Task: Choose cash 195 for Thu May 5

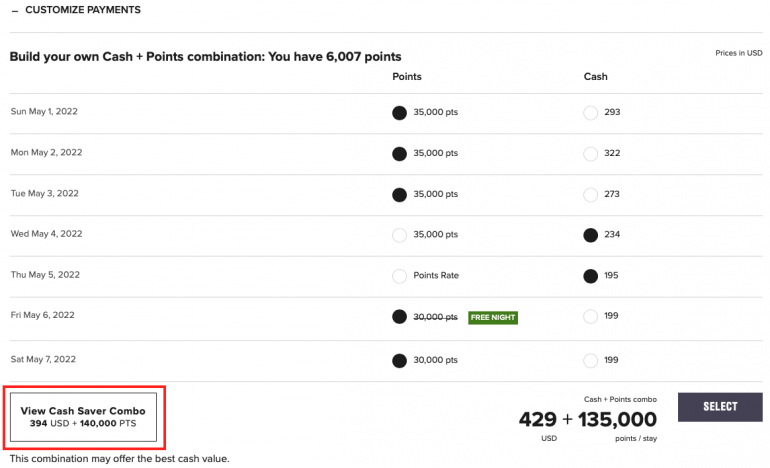Action: (x=590, y=276)
